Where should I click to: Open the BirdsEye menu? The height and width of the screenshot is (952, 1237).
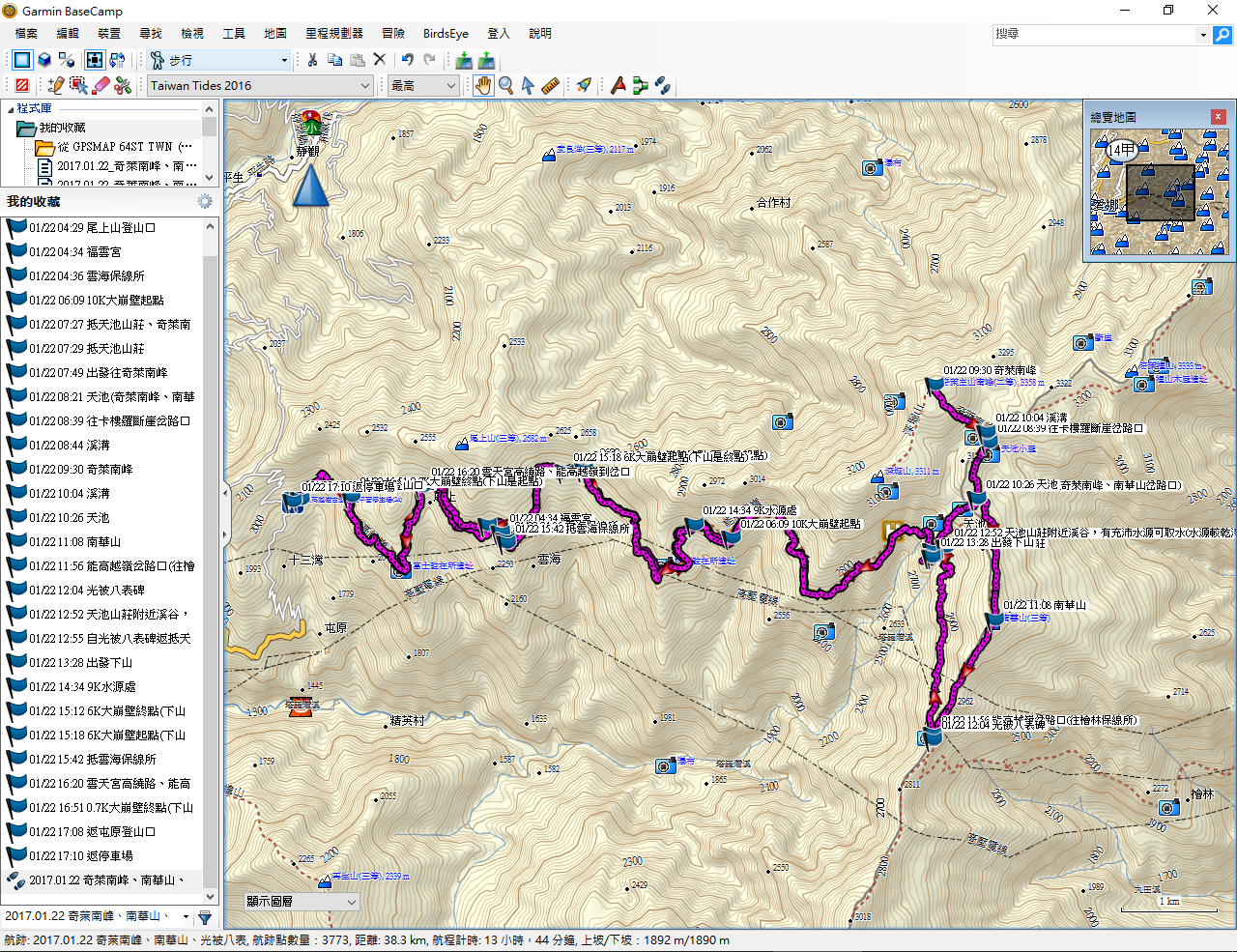pyautogui.click(x=446, y=33)
